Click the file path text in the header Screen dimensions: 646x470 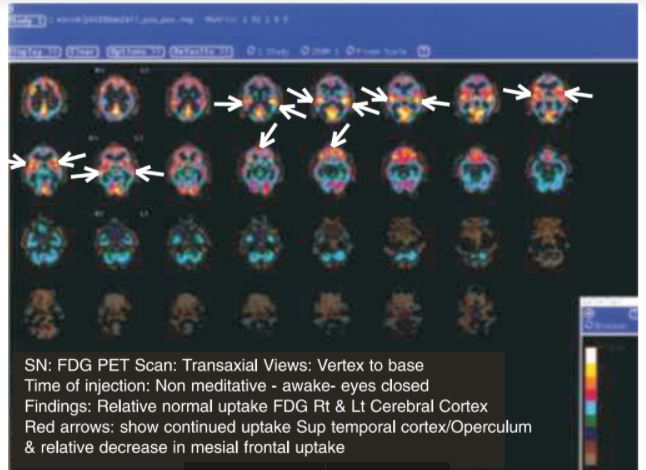(125, 20)
